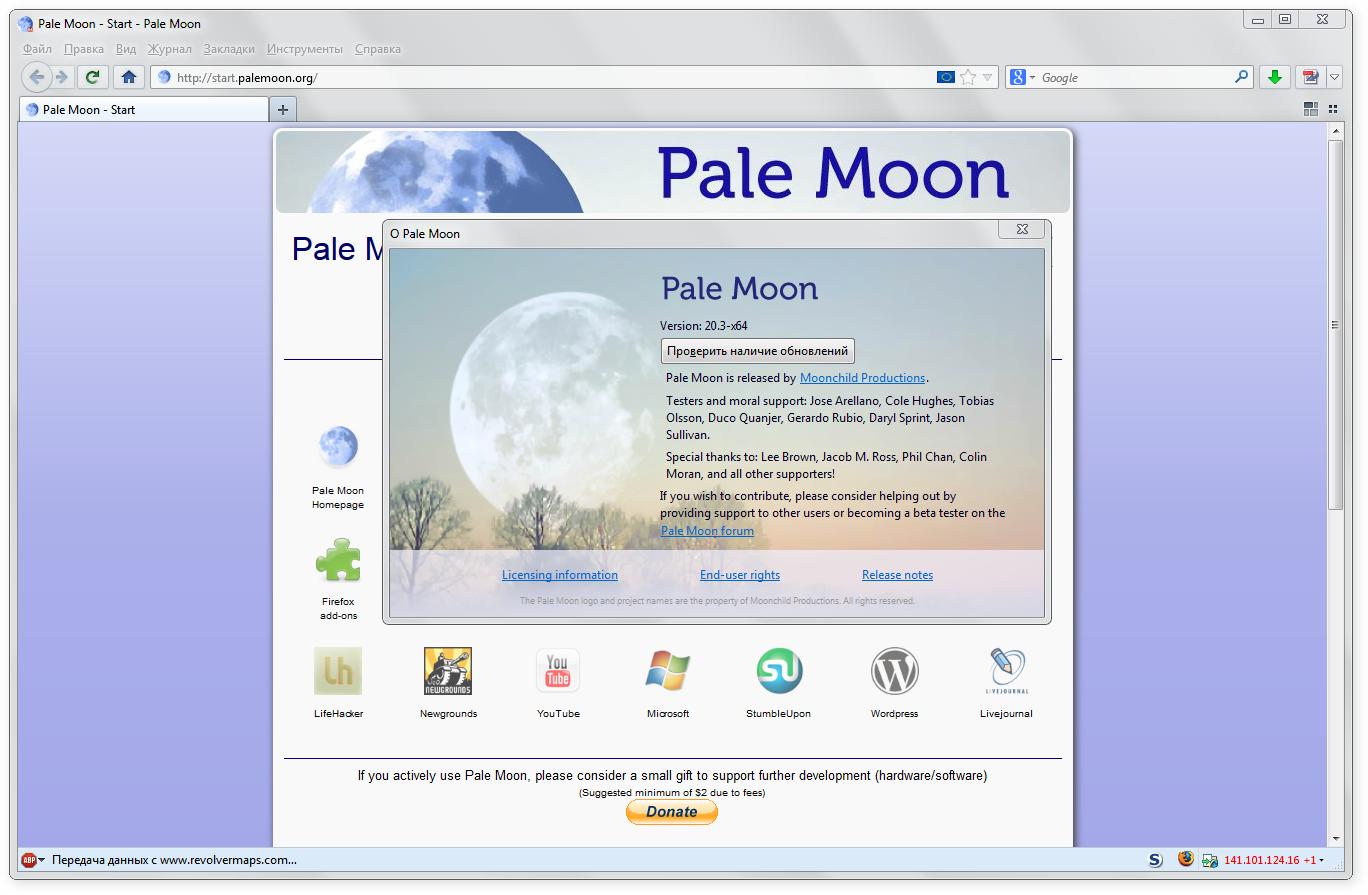Open the StumbleUpon shortcut icon
1368x895 pixels.
tap(779, 671)
